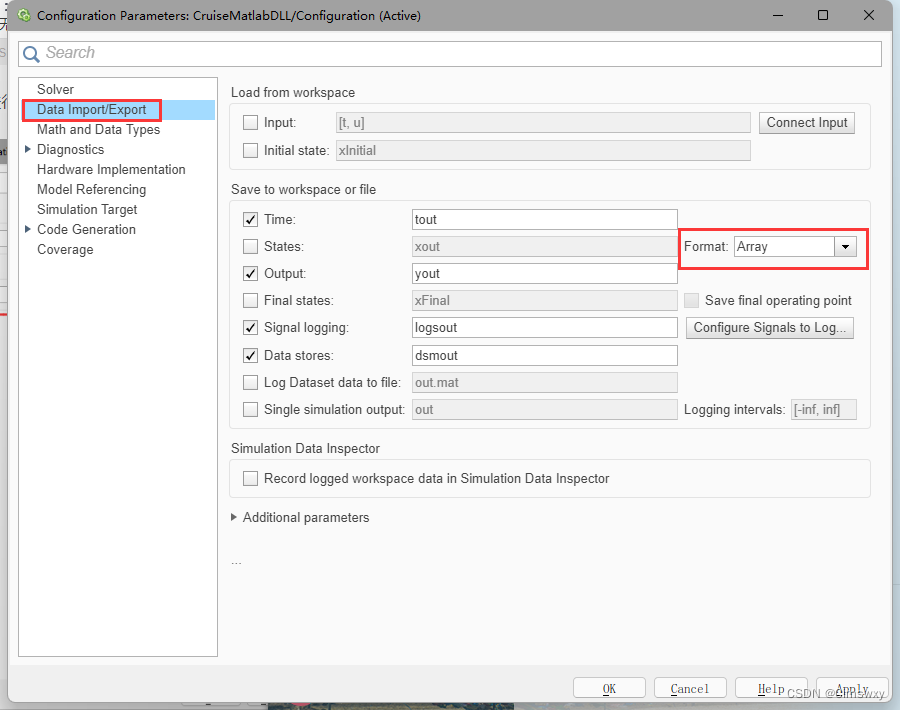This screenshot has width=900, height=710.
Task: Click the dsmout data stores field
Action: point(545,355)
